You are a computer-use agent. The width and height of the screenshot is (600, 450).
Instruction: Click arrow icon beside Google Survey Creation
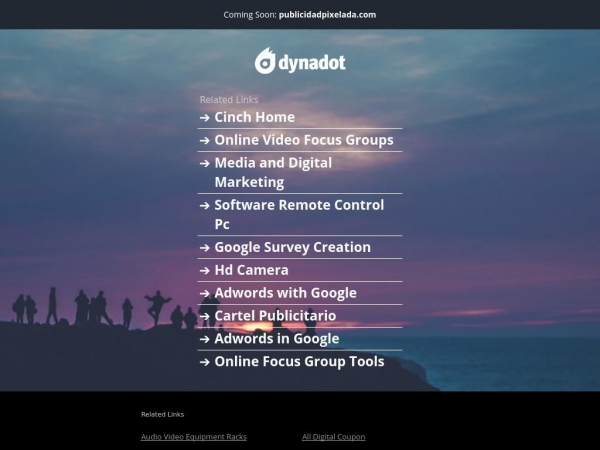[205, 248]
